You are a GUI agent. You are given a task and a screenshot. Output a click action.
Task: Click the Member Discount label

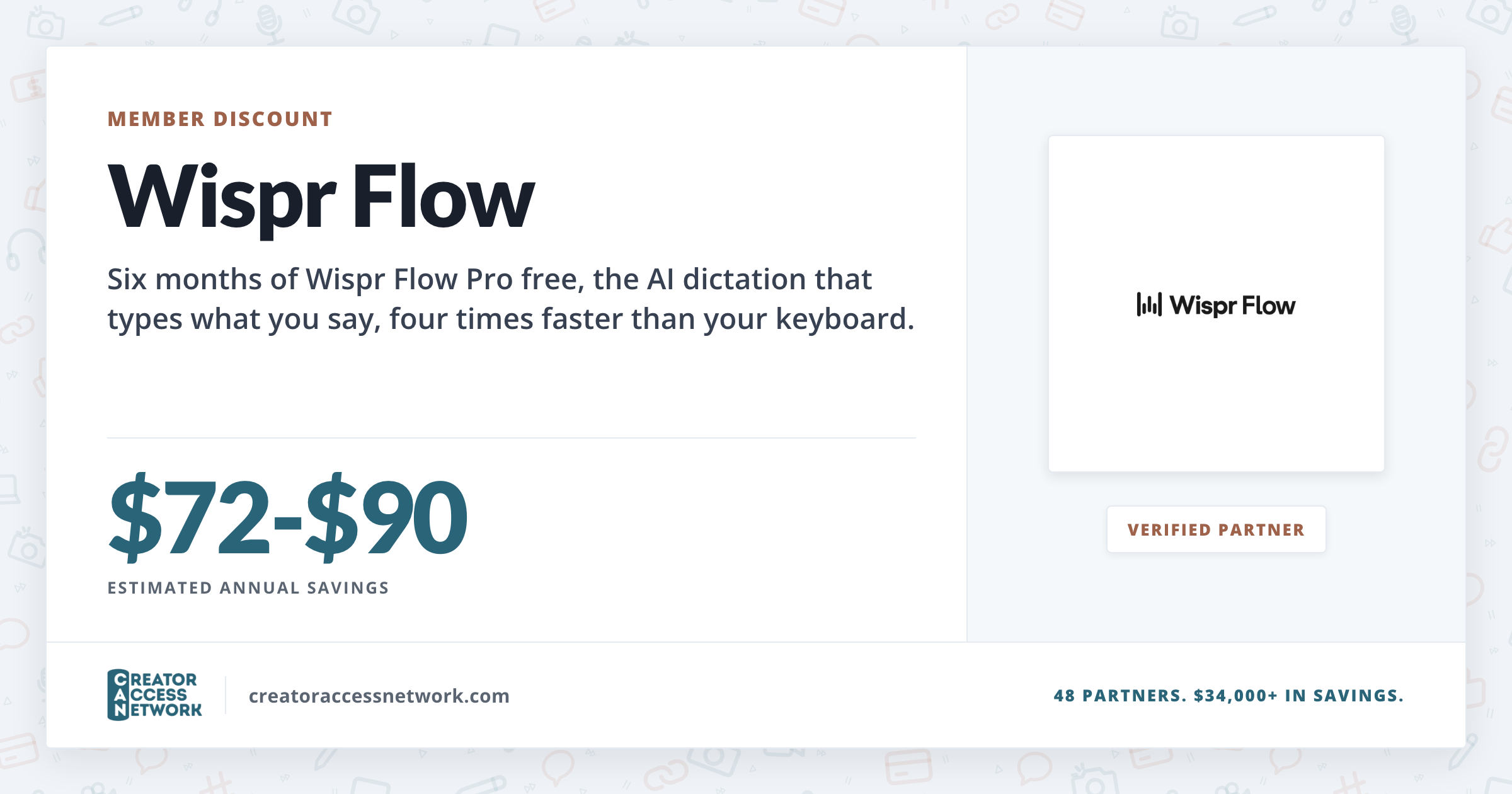point(220,119)
